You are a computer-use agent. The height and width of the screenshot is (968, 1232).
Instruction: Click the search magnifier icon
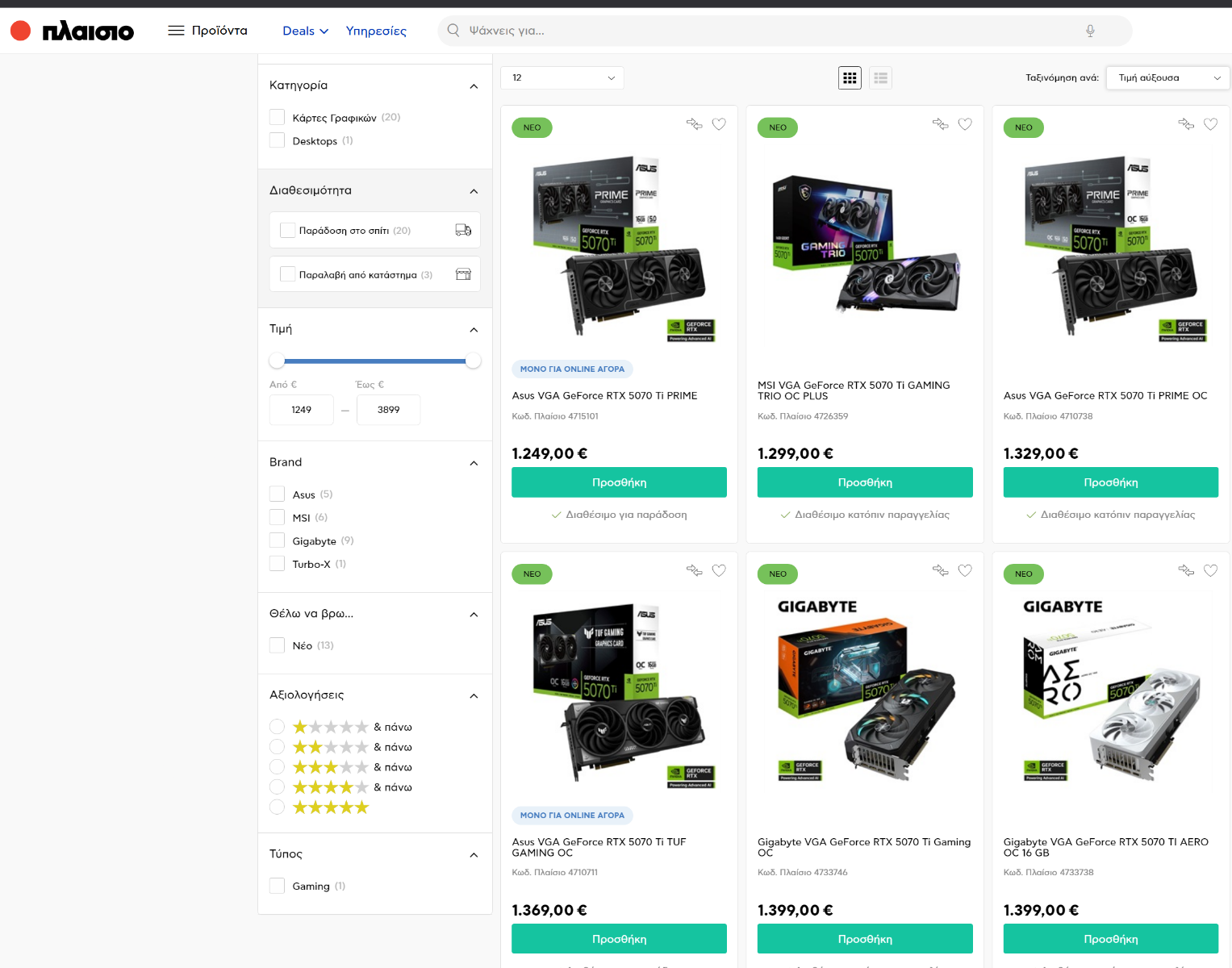point(453,30)
